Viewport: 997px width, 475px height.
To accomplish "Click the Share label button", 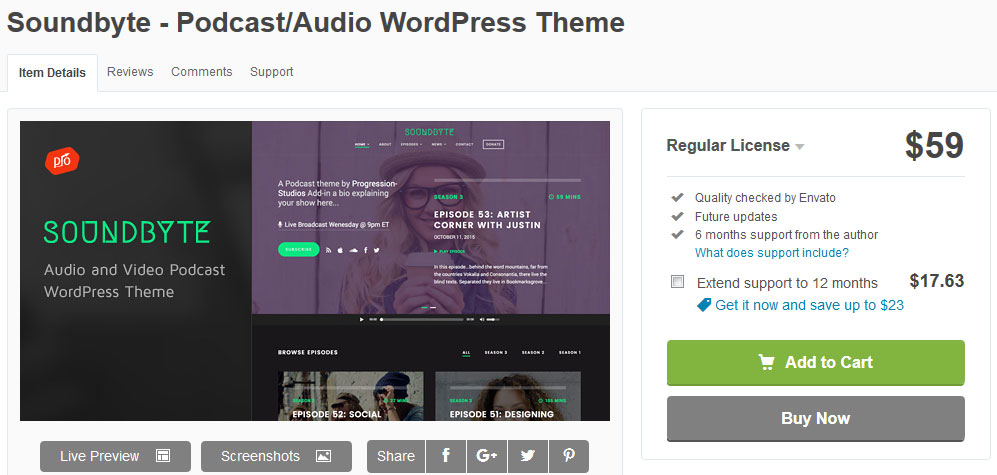I will point(395,457).
